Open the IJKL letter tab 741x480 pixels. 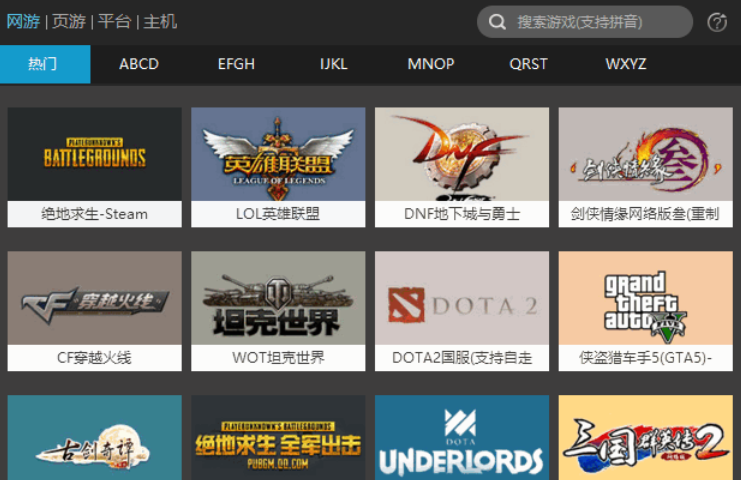click(x=333, y=64)
